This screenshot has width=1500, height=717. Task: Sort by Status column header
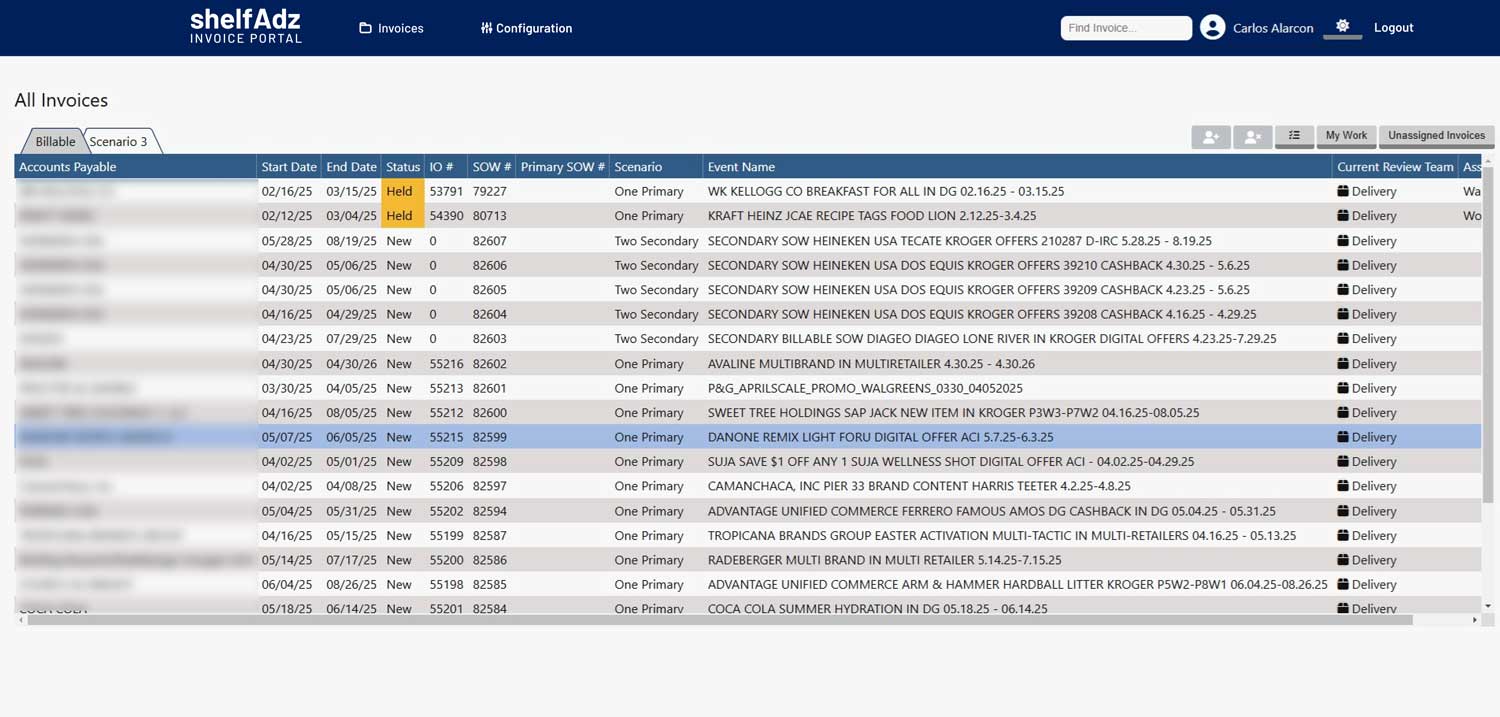(x=403, y=167)
